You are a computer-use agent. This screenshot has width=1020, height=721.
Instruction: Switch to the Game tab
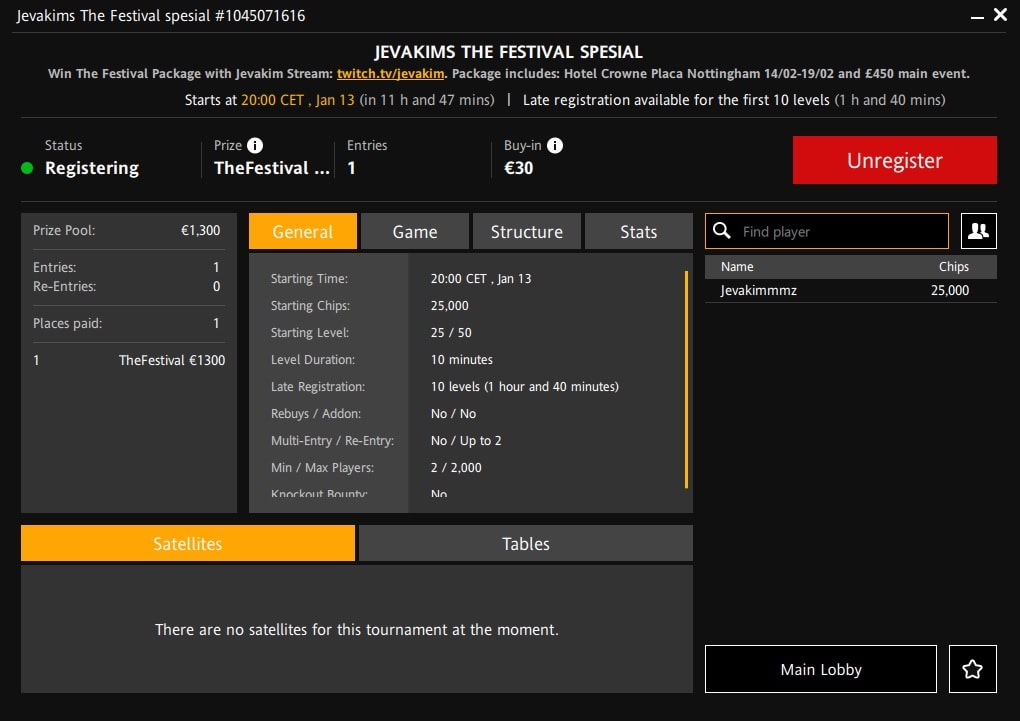coord(414,231)
